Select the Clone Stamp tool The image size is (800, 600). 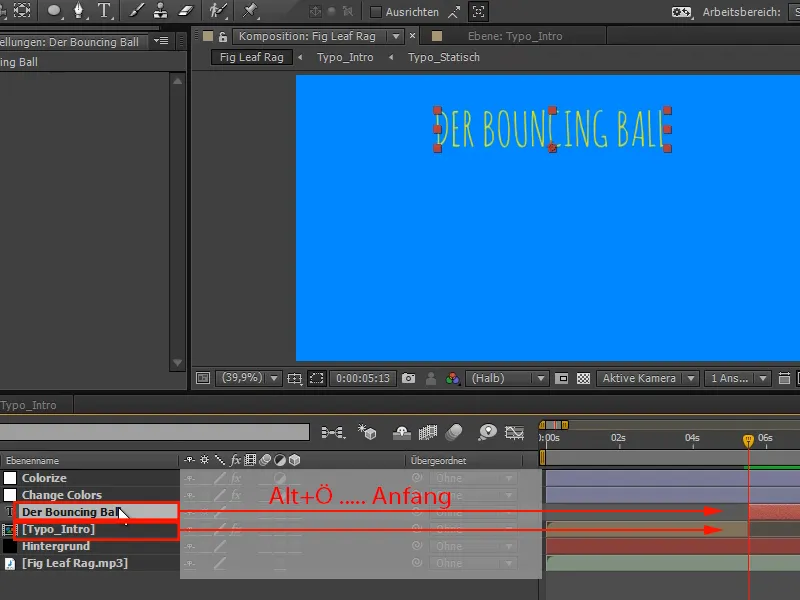pyautogui.click(x=160, y=11)
